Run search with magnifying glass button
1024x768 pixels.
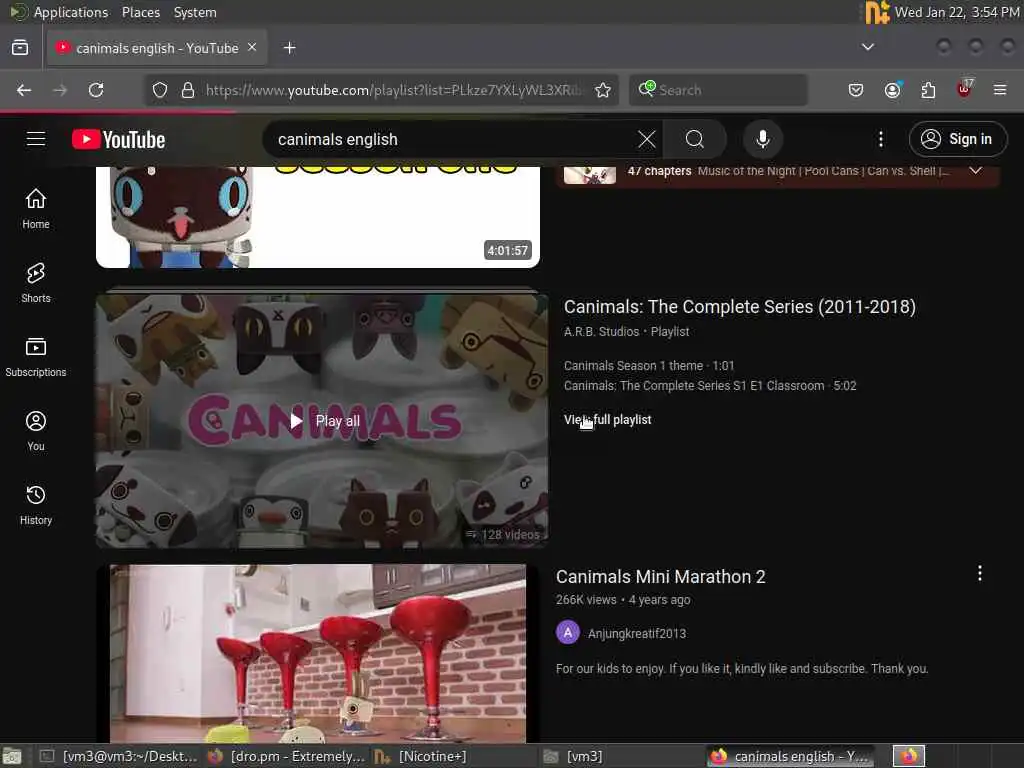695,139
